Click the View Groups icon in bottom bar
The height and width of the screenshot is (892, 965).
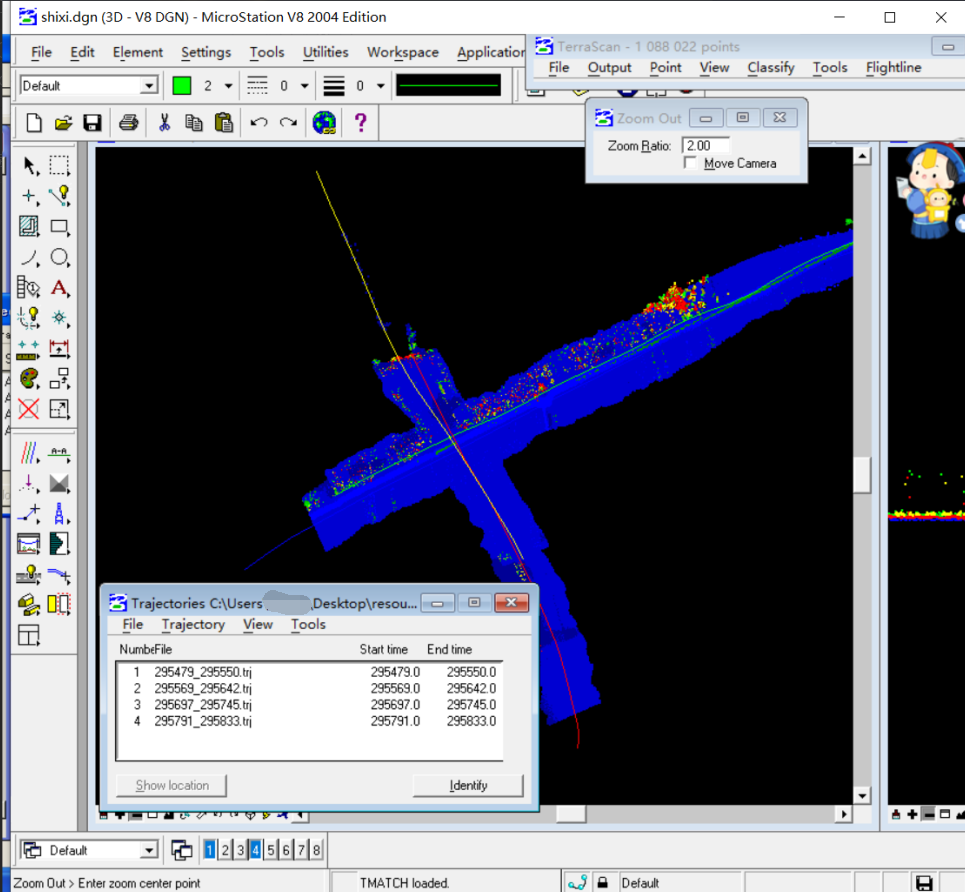coord(182,850)
